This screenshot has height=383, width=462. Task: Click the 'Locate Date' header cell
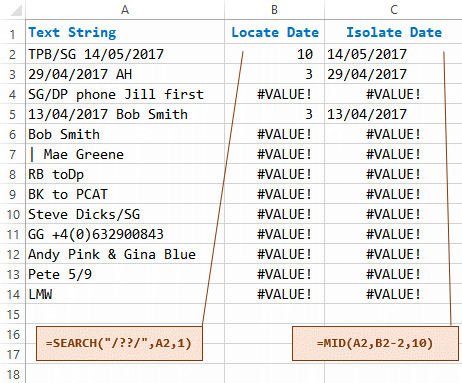pos(274,32)
